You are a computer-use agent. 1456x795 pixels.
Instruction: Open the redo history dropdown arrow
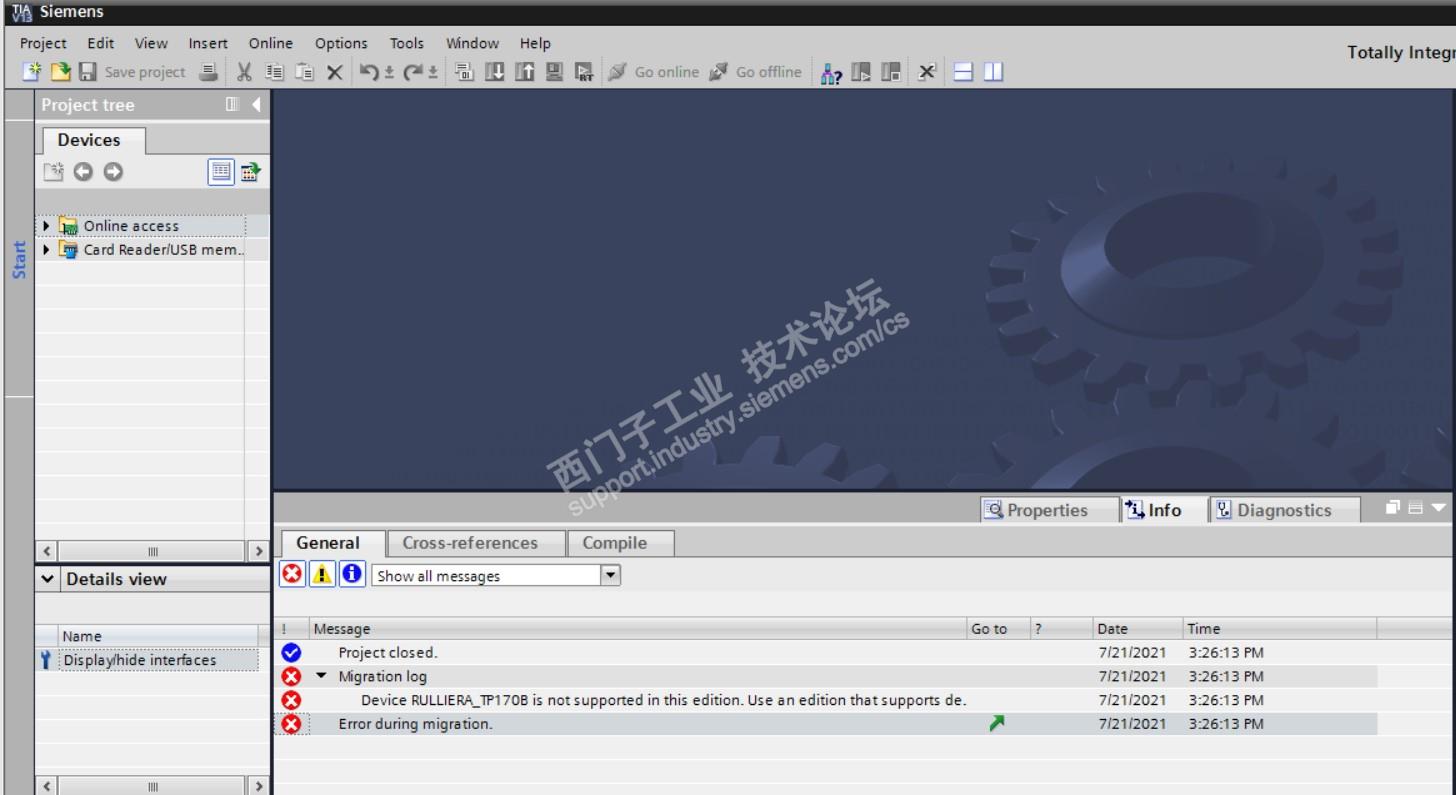coord(433,72)
